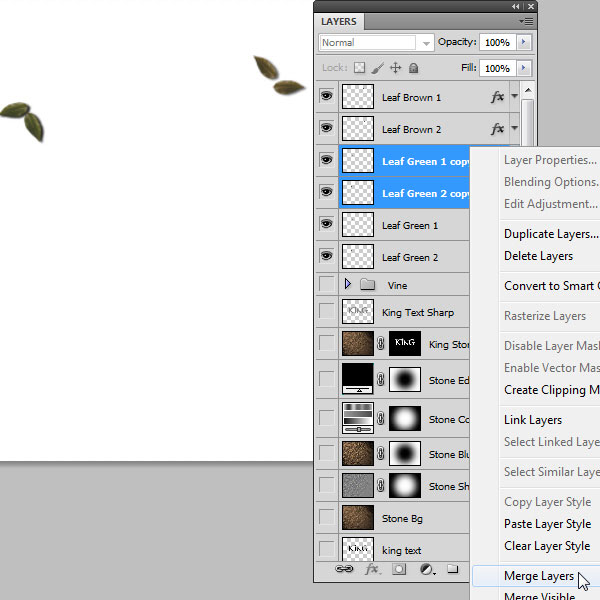Select the King Text Sharp layer thumbnail
This screenshot has width=600, height=600.
coord(358,311)
